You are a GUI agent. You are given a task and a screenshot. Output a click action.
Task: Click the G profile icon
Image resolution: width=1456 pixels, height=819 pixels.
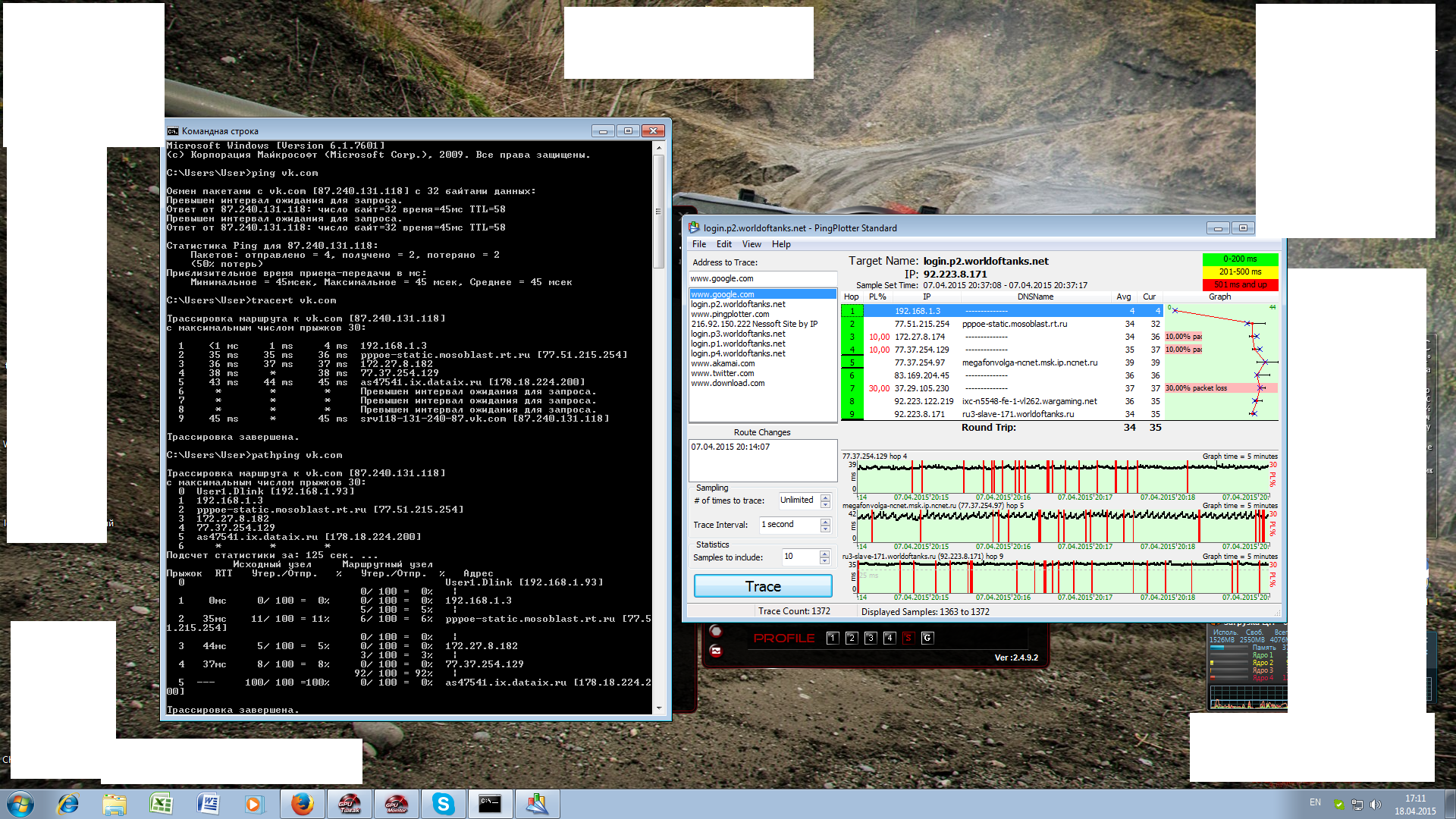(927, 638)
